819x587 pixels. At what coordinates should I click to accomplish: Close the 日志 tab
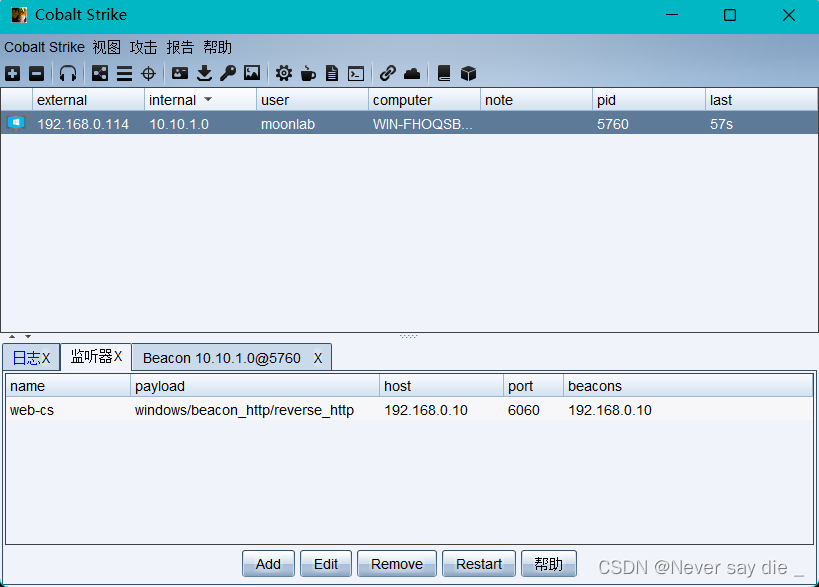46,358
